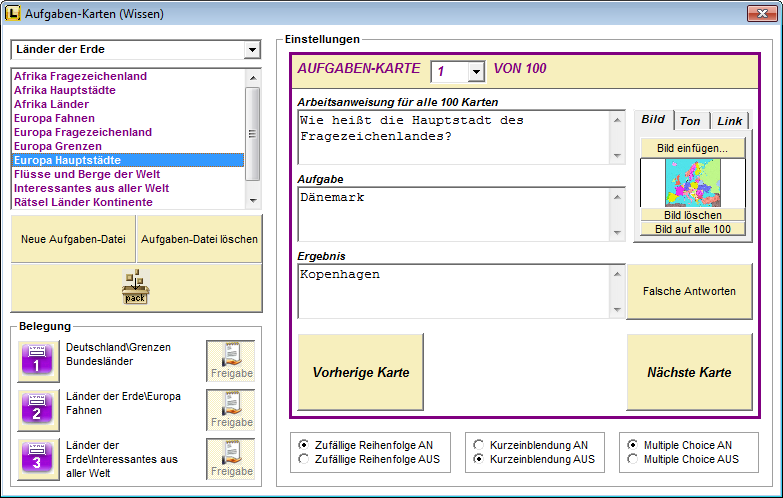Click the Nächste Karte button

[688, 372]
